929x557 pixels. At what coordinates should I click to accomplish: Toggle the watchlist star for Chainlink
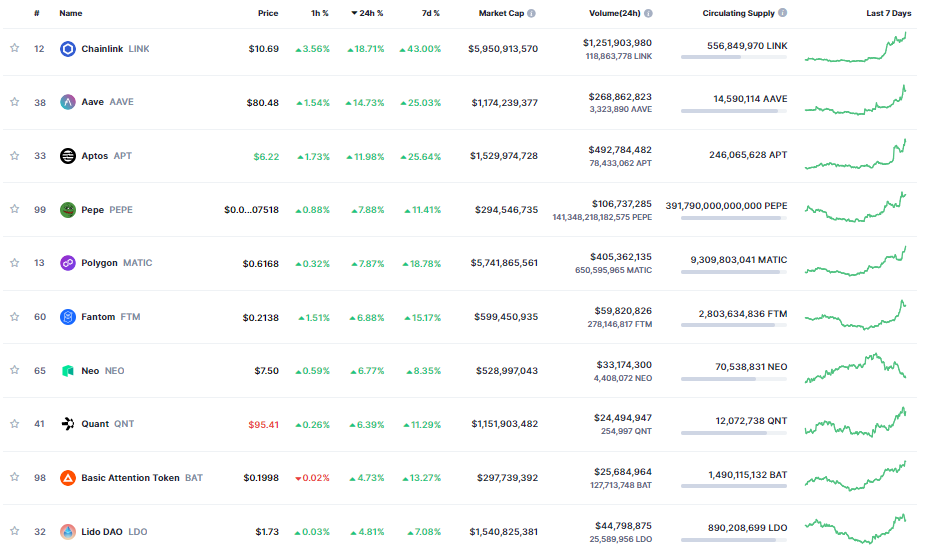coord(15,48)
